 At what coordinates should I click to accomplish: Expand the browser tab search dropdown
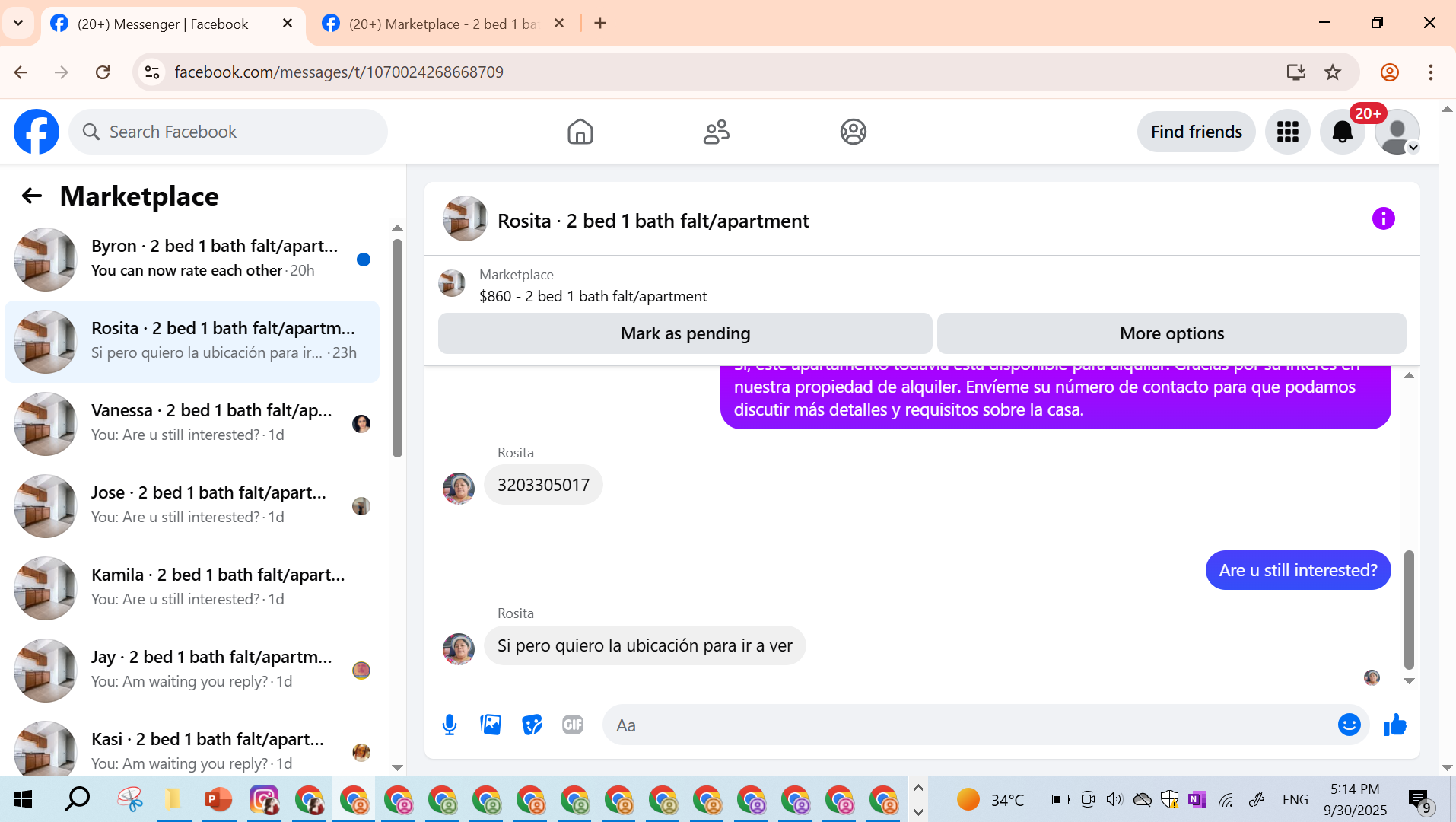(x=18, y=24)
